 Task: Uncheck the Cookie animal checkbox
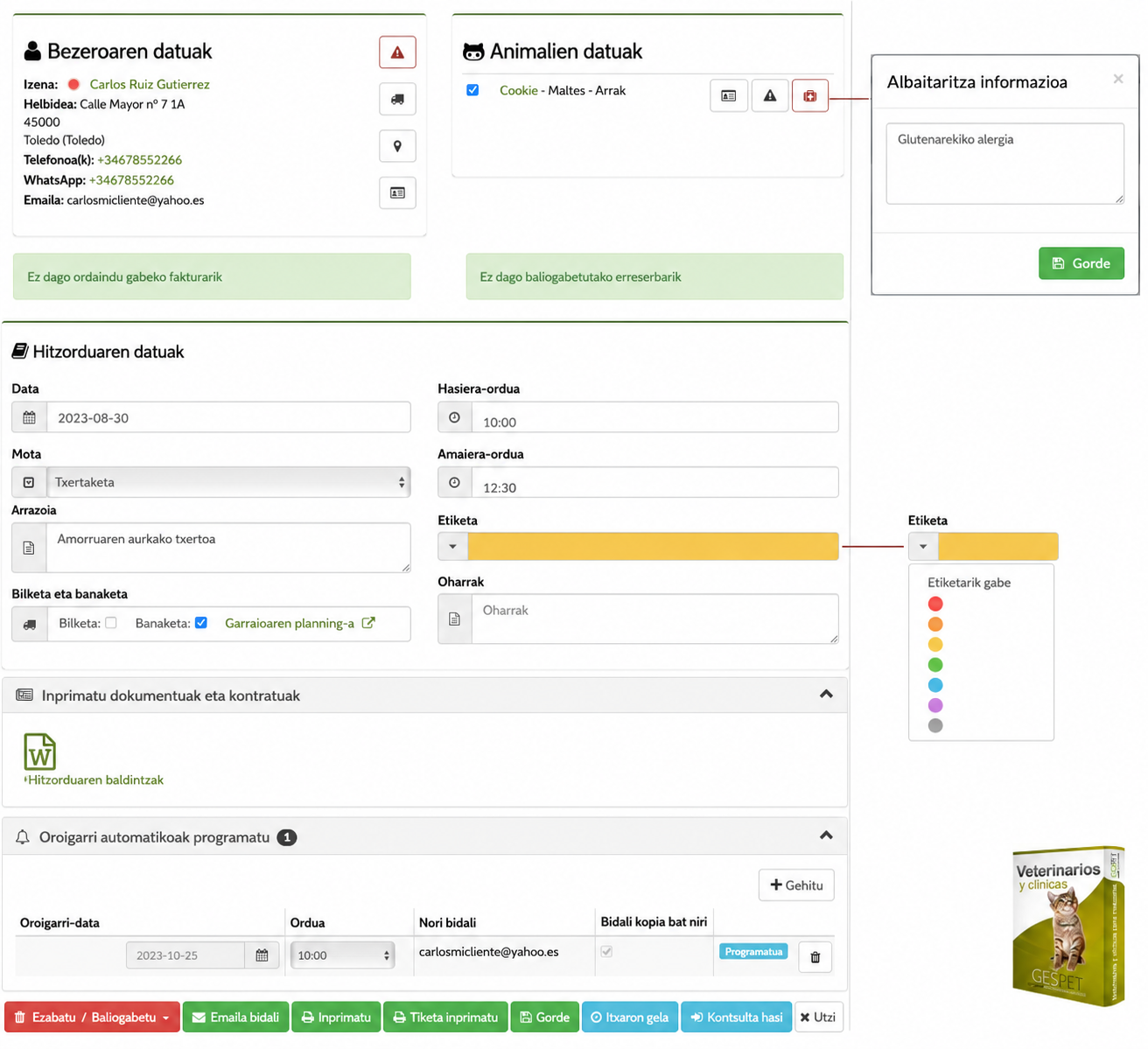[472, 90]
